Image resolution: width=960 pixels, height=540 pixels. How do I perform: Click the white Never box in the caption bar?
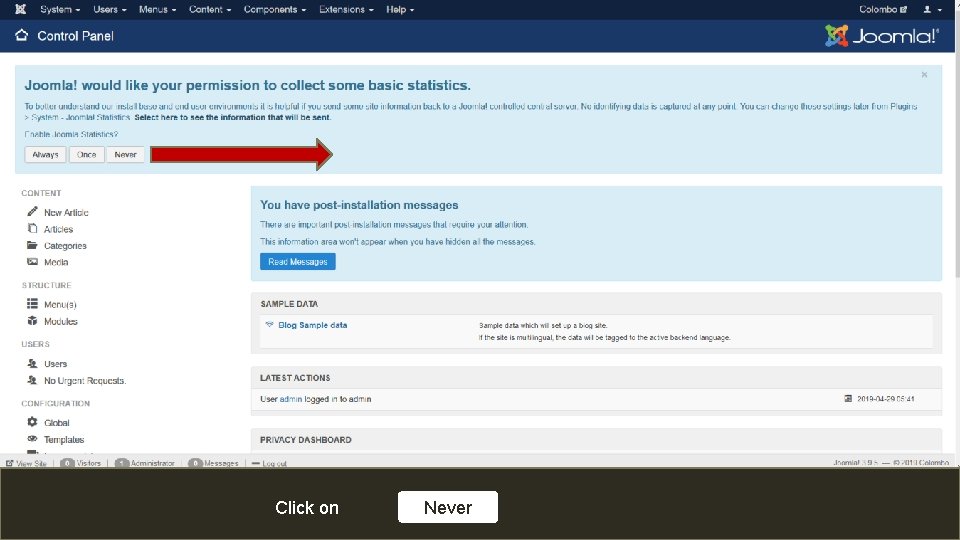448,507
